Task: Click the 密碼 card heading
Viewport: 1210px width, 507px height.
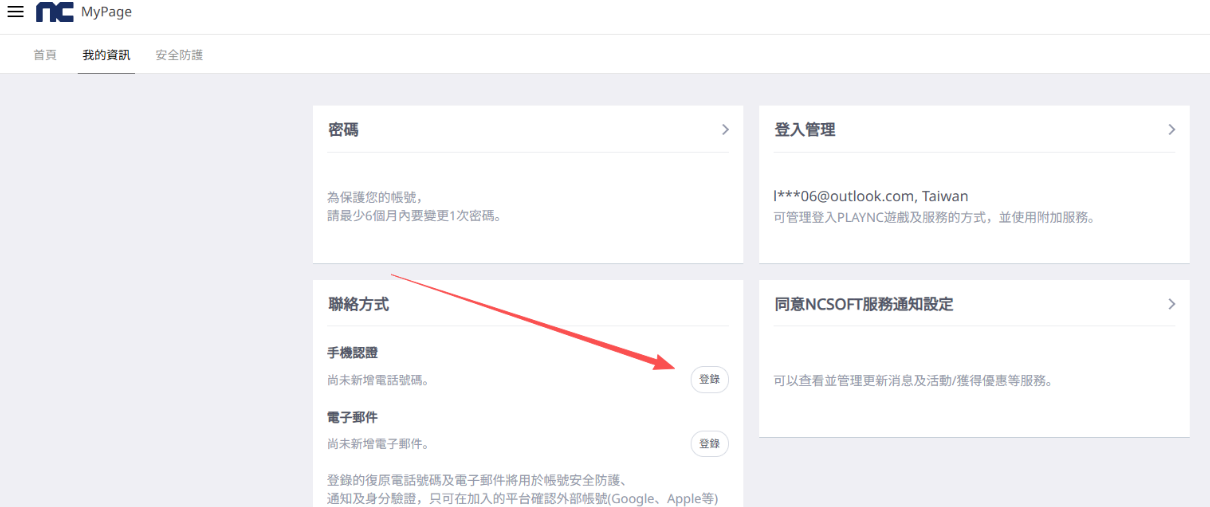Action: 343,130
